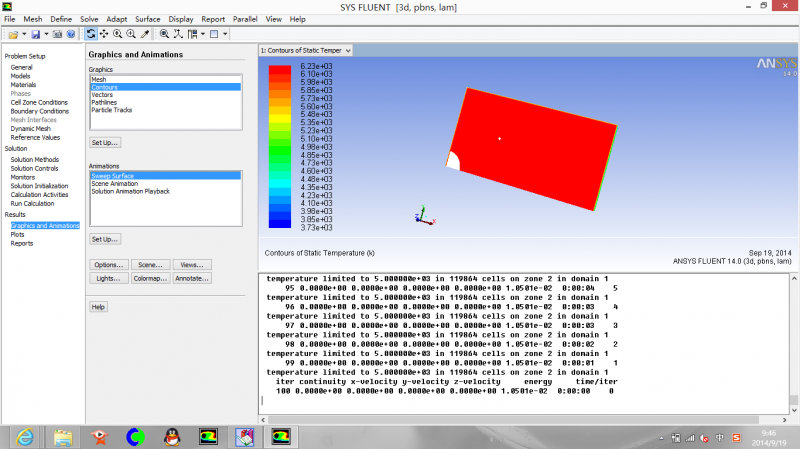Viewport: 800px width, 449px height.
Task: Click Set Up button under Animations
Action: coord(105,239)
